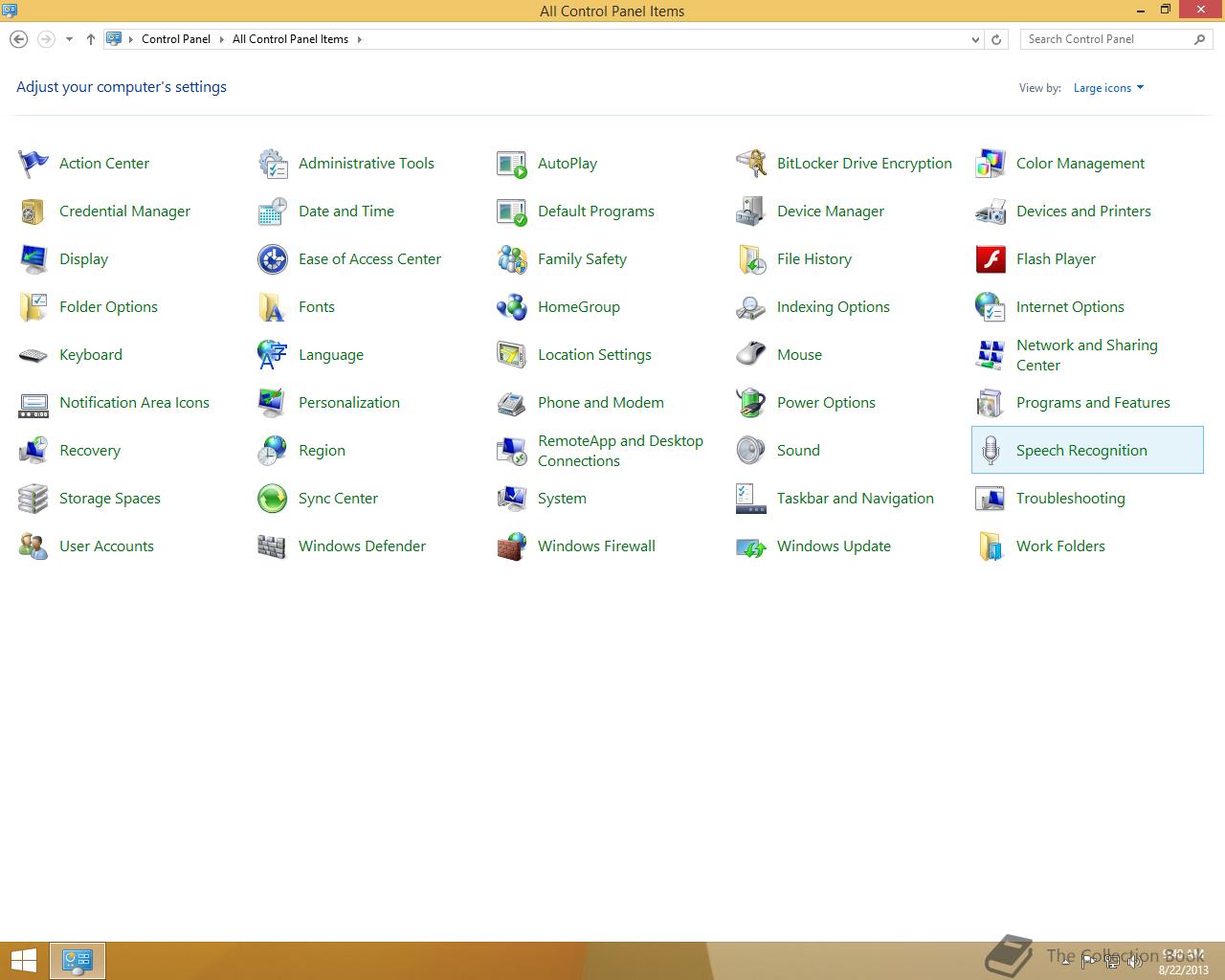Open the User Accounts link
The width and height of the screenshot is (1225, 980).
(x=106, y=546)
